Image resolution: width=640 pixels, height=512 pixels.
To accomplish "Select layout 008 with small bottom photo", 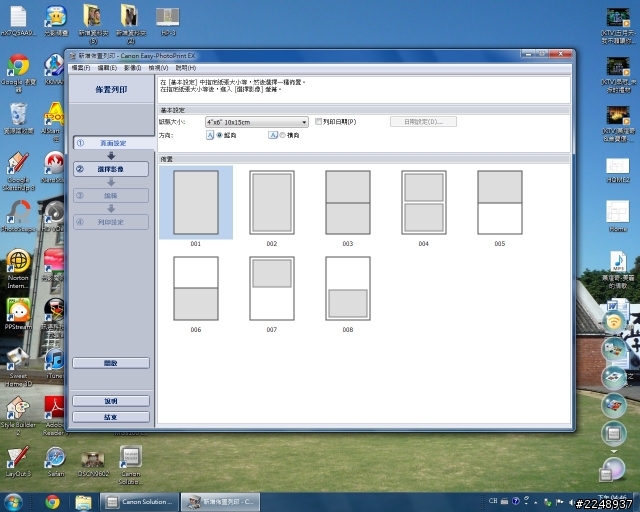I will click(347, 288).
